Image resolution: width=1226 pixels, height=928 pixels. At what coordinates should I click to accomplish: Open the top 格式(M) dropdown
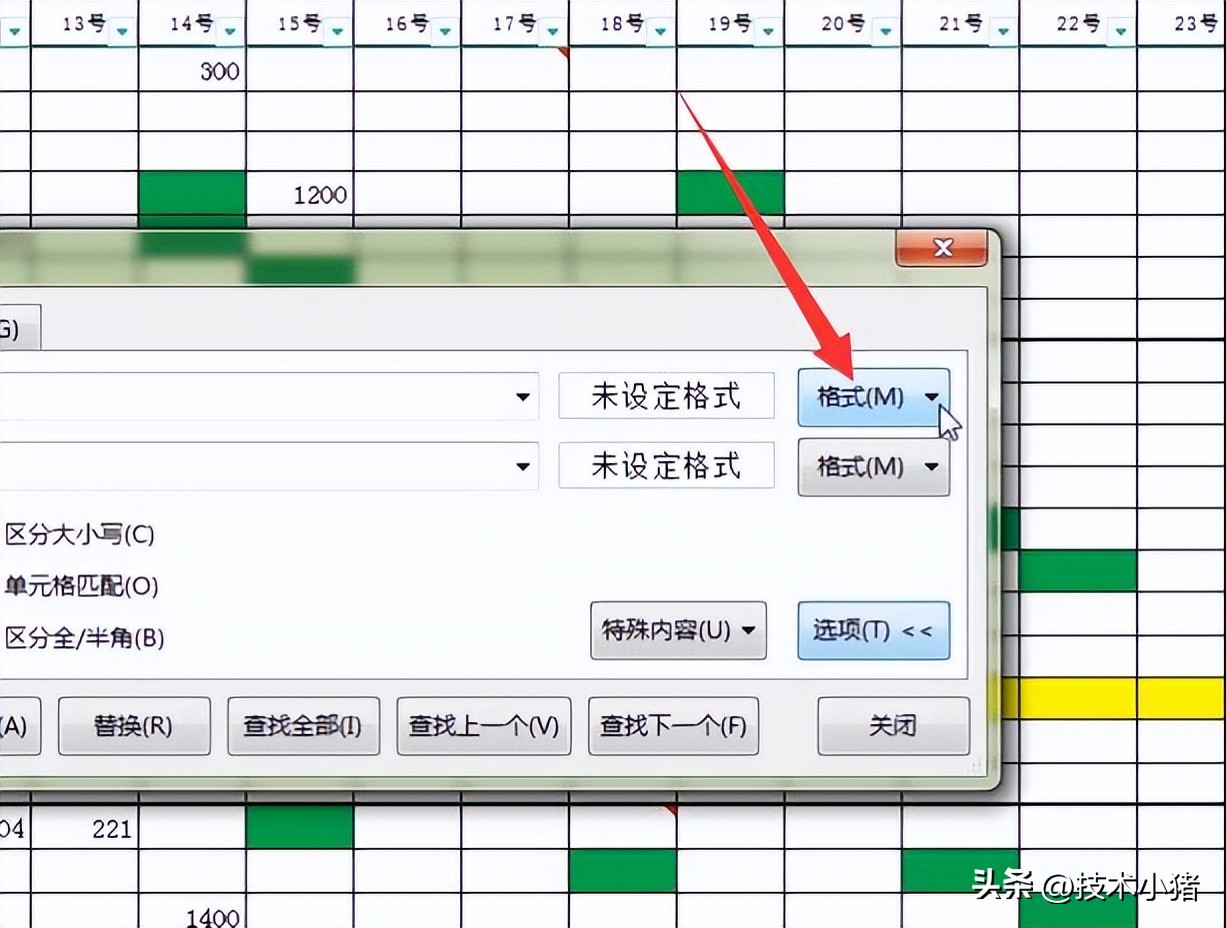click(x=873, y=396)
